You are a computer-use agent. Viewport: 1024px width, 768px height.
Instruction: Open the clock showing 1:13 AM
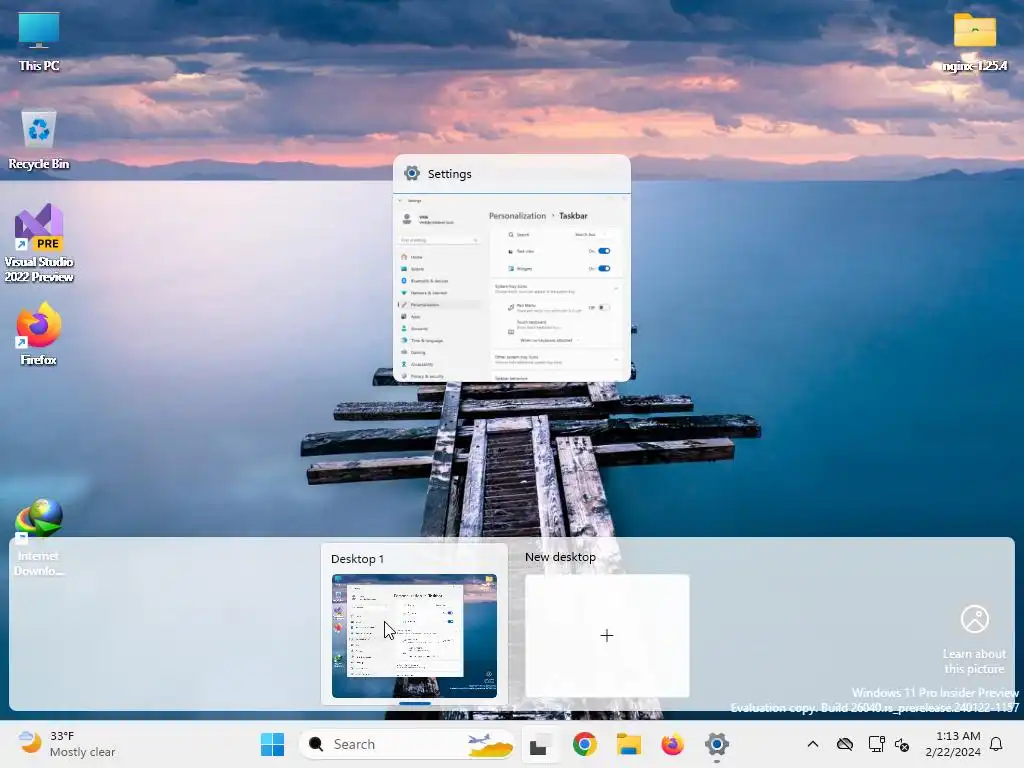953,744
